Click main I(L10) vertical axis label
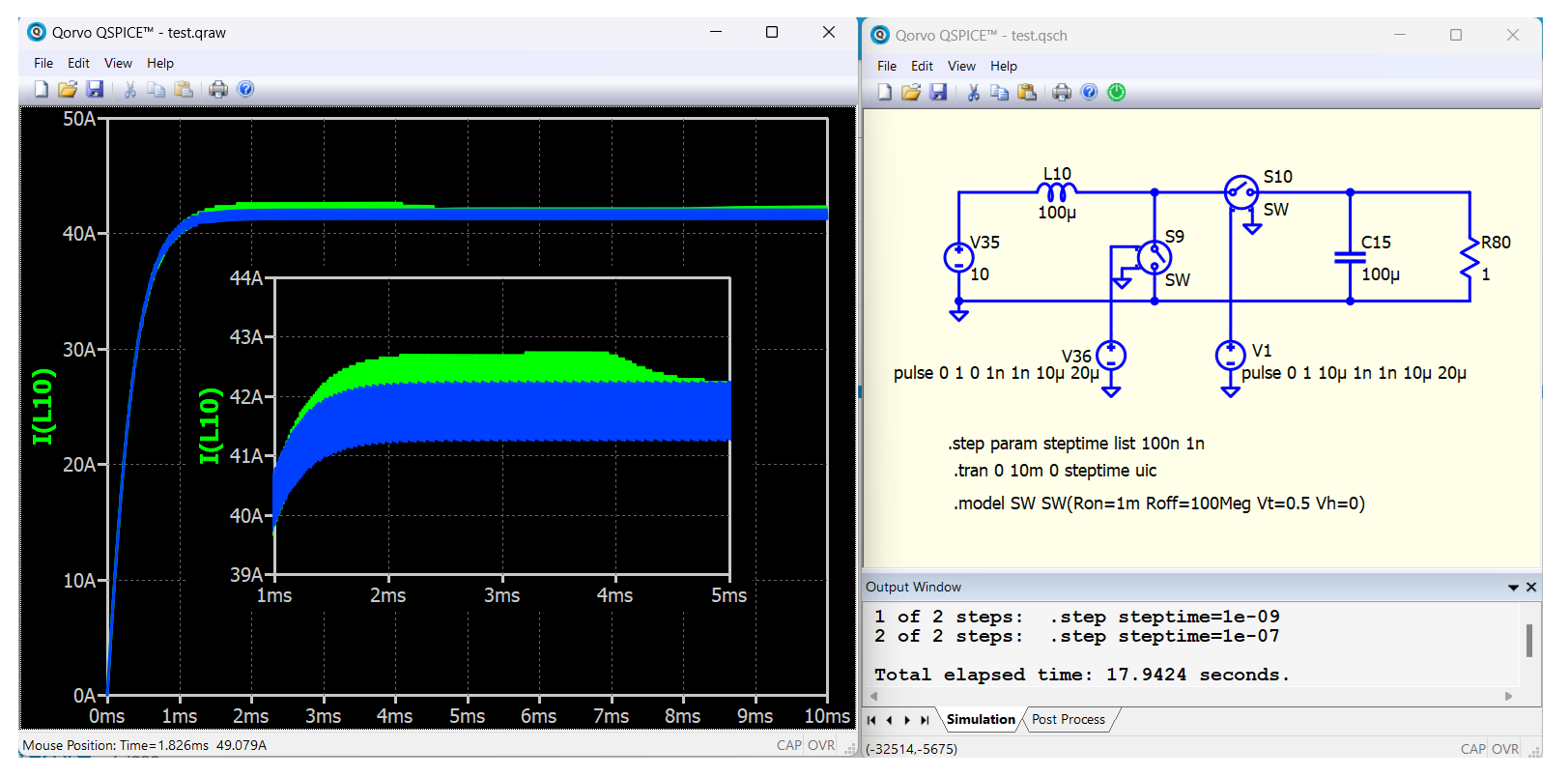 pos(42,406)
